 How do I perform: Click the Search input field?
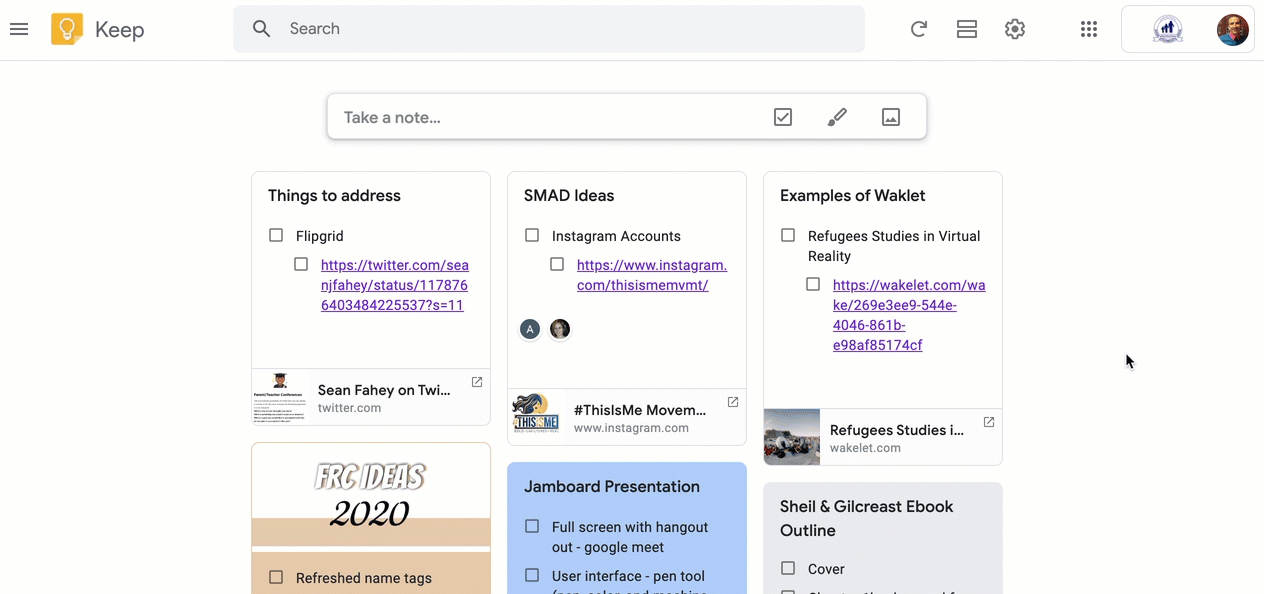[x=549, y=29]
